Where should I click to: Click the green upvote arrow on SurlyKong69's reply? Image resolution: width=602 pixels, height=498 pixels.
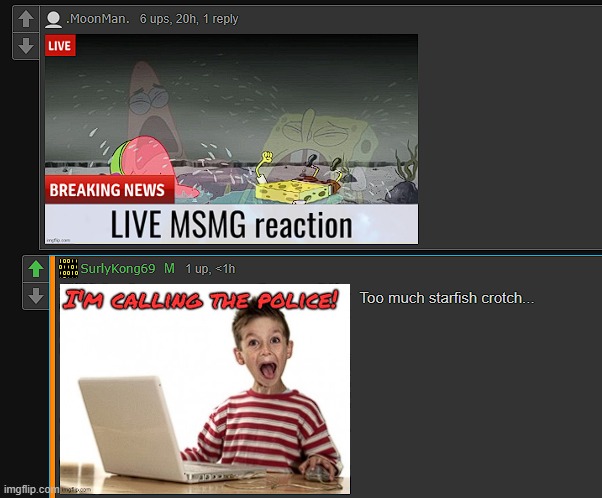(36, 269)
